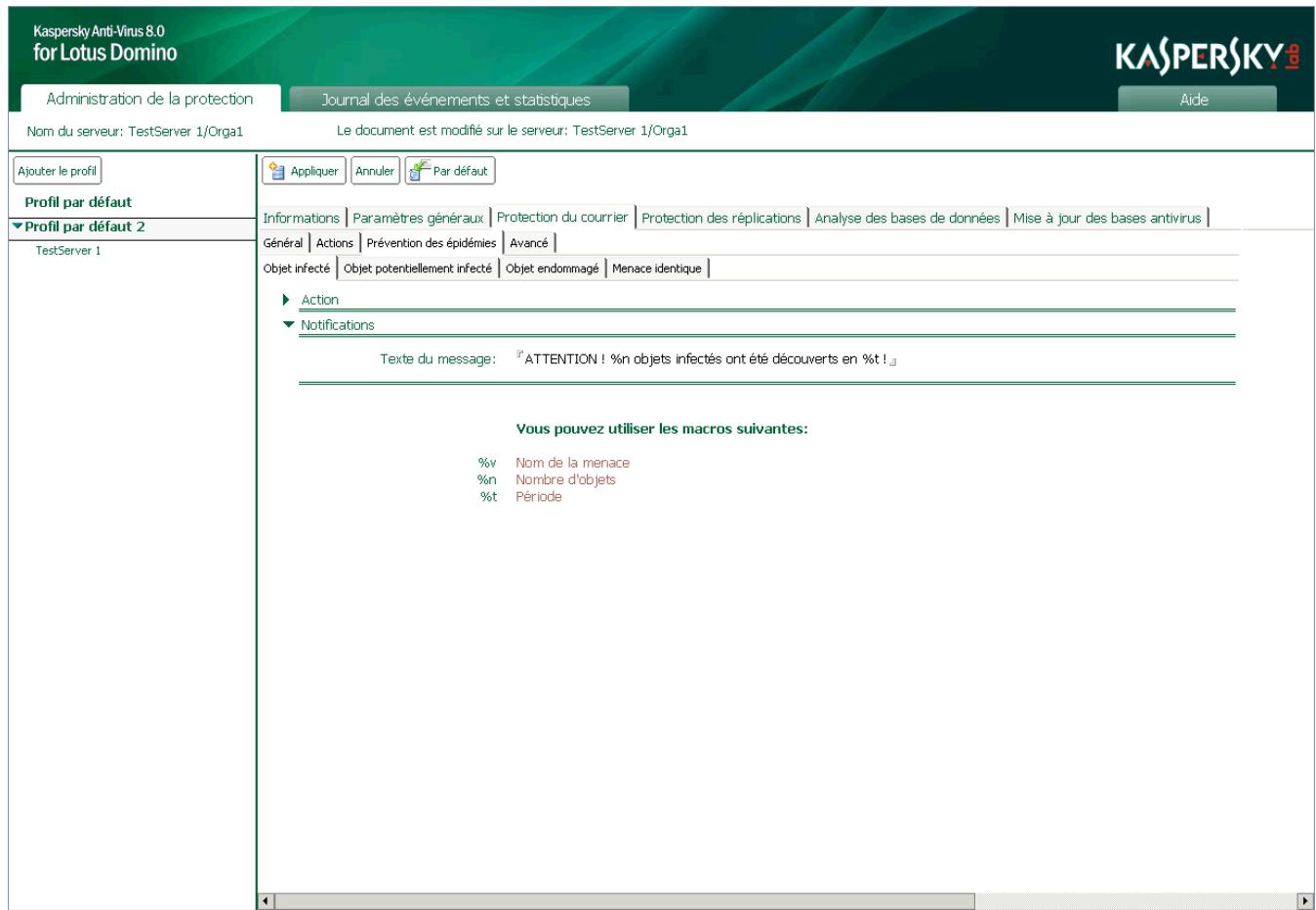The height and width of the screenshot is (910, 1316).
Task: Switch to Prévention des épidémies sub-tab
Action: 432,243
